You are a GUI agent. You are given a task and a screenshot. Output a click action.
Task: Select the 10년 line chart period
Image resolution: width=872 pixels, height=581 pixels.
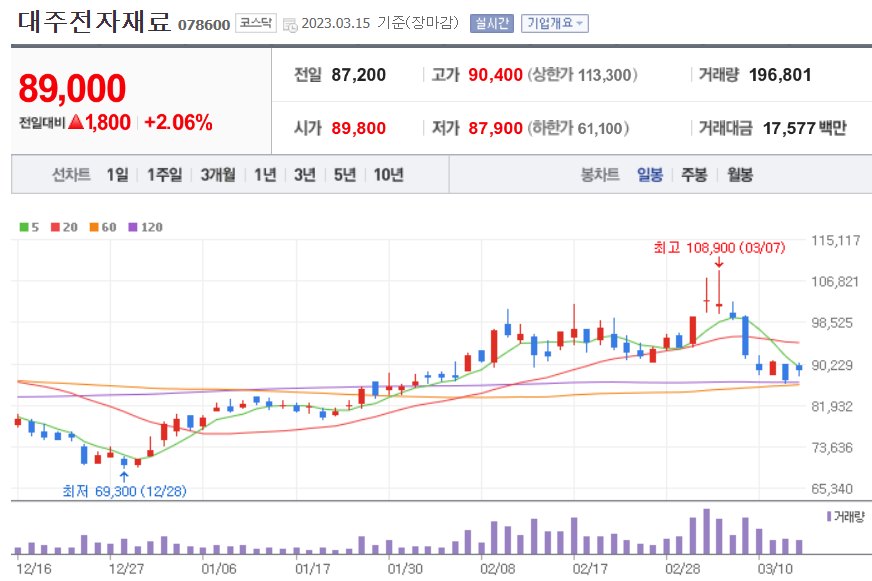[388, 175]
